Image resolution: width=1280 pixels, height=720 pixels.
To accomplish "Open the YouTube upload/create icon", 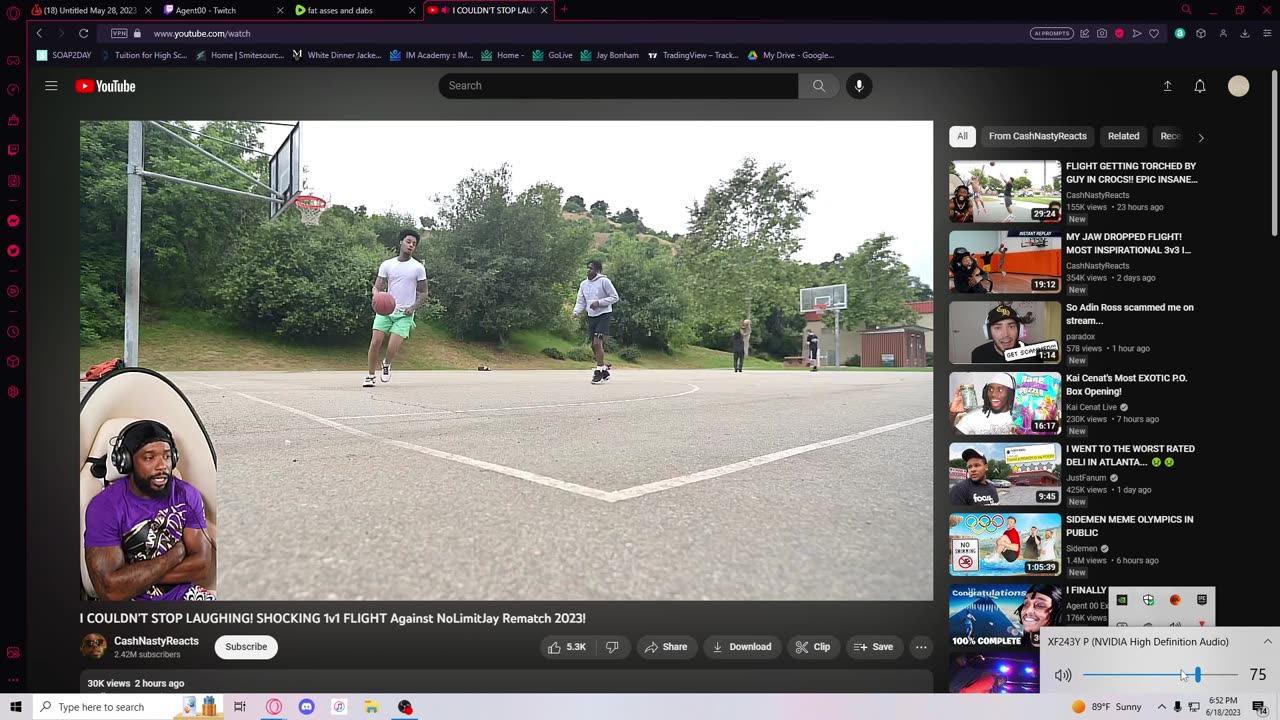I will [1167, 86].
